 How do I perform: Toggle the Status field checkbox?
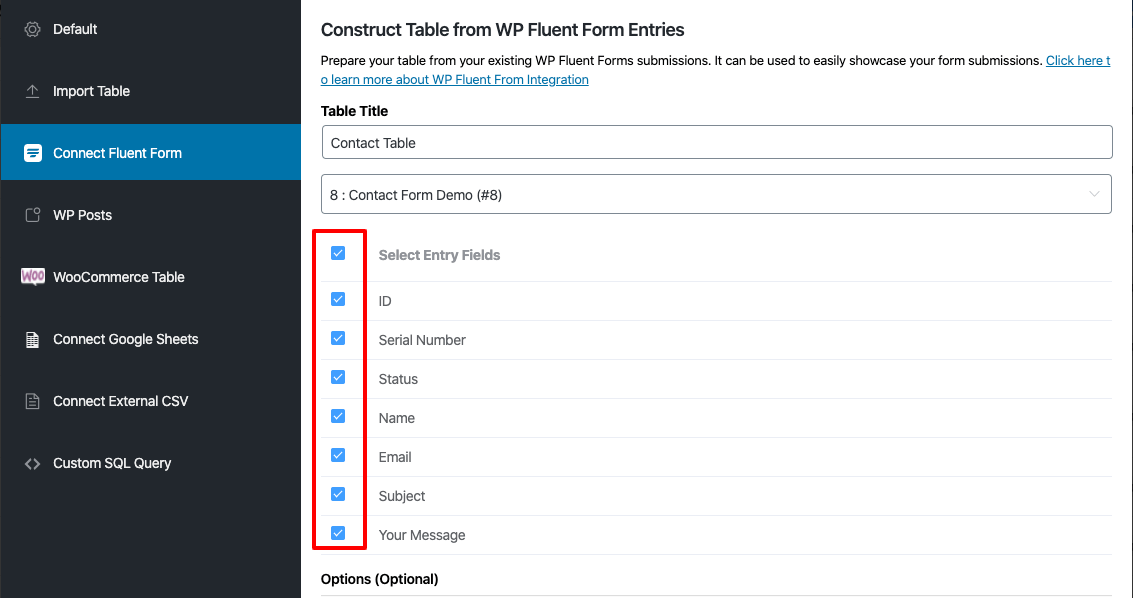(x=338, y=377)
